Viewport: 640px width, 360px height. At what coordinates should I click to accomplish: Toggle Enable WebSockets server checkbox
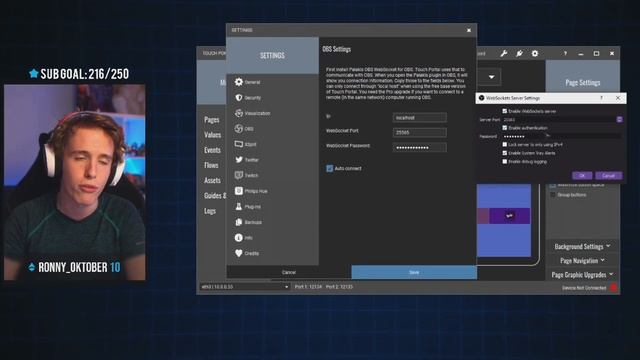[505, 111]
